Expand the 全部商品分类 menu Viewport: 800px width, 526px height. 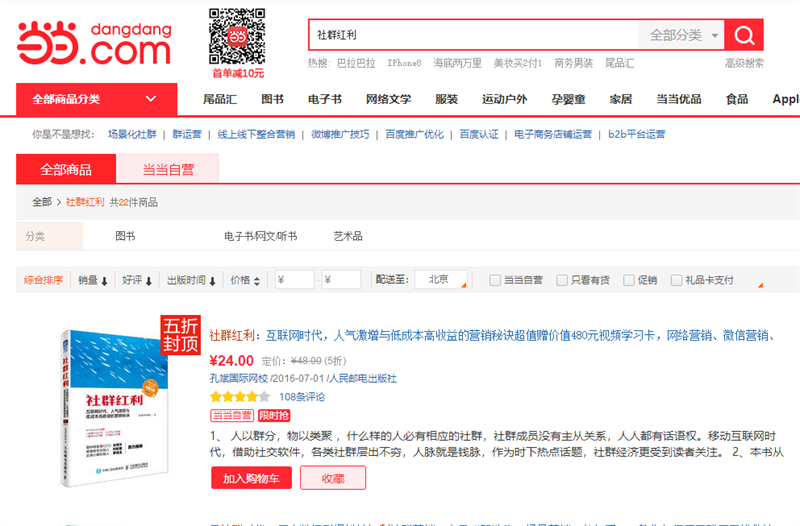coord(95,99)
